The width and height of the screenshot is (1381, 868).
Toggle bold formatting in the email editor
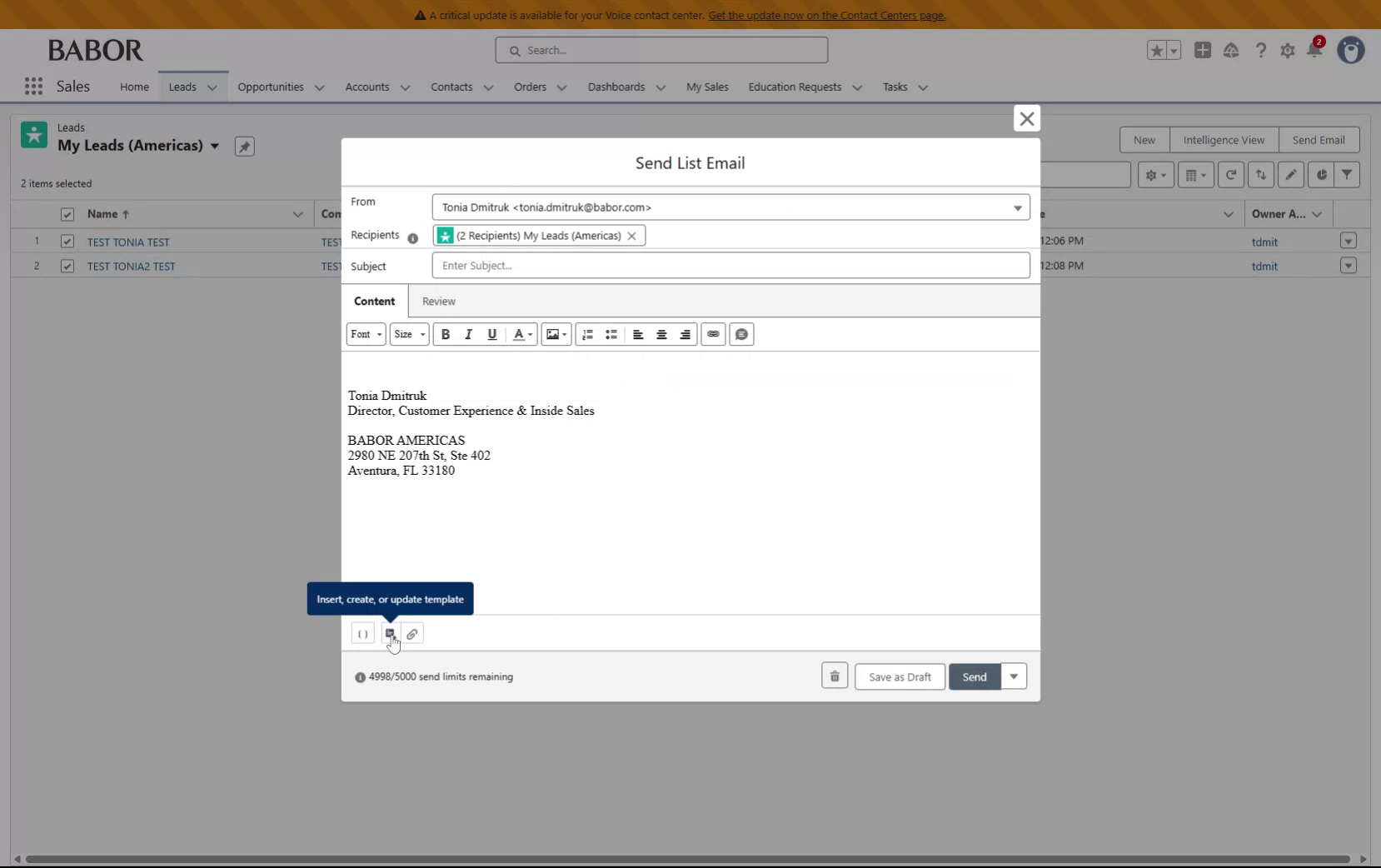[x=446, y=334]
